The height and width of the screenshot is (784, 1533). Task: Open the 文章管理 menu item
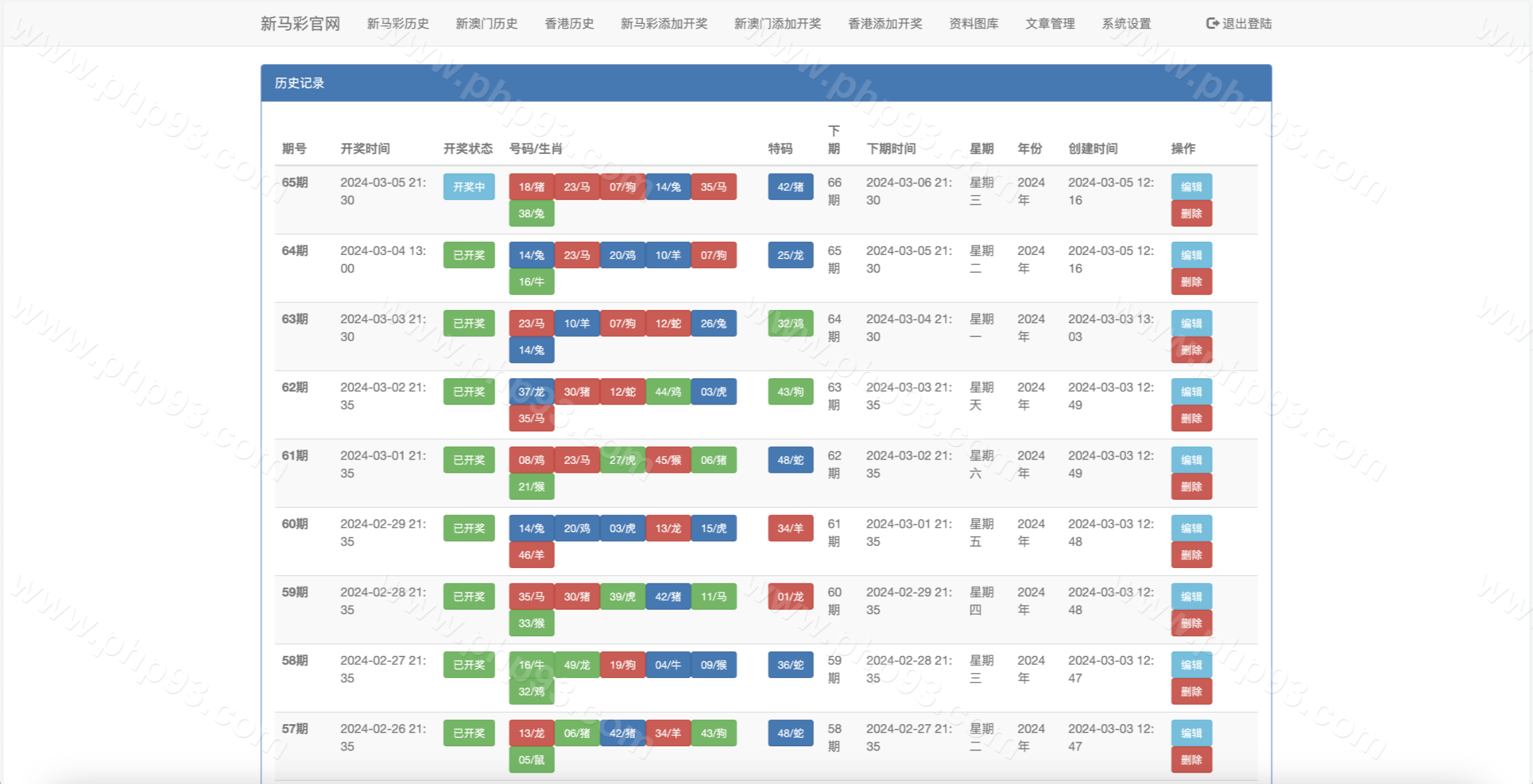coord(1050,23)
